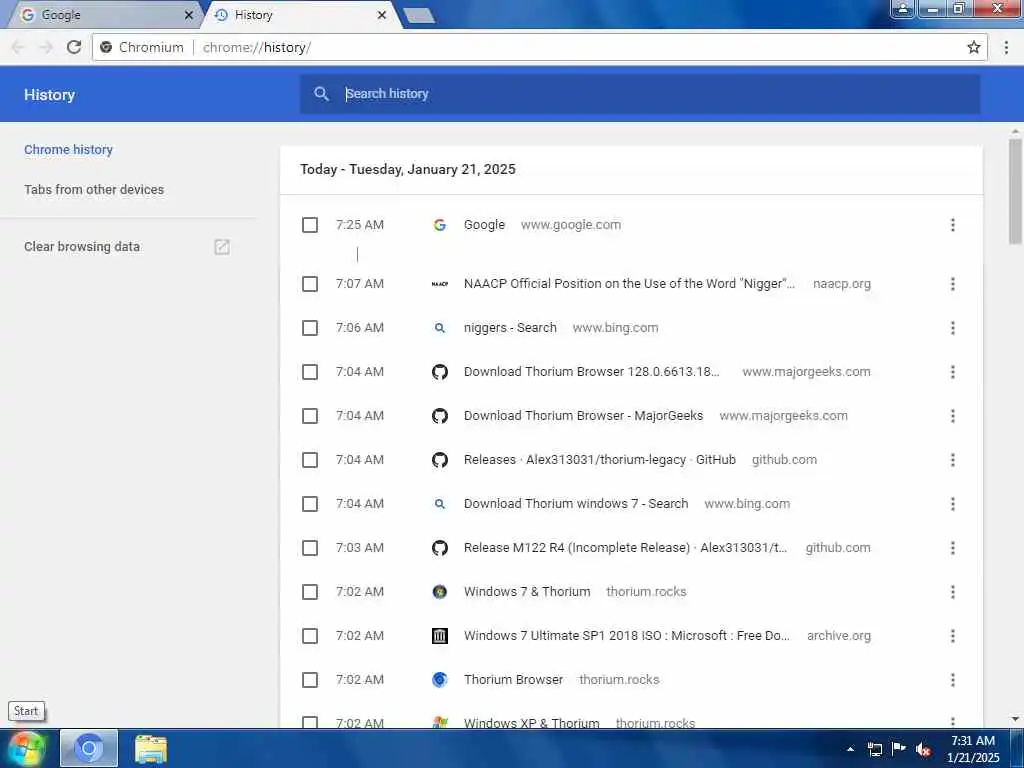Click the magnifier icon in Search history bar
Screen dimensions: 1024x768
[x=321, y=94]
